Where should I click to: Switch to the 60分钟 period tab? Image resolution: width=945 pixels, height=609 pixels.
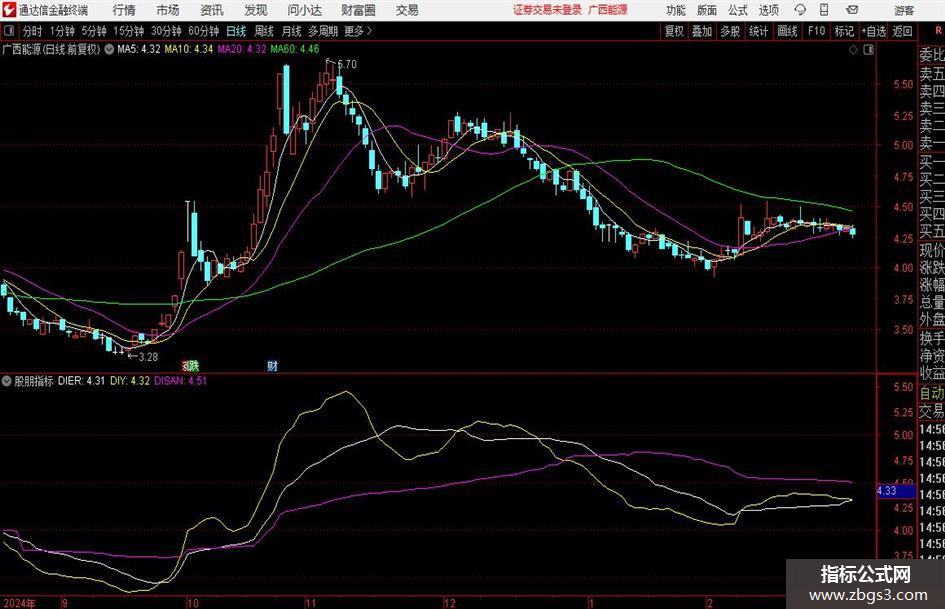(204, 31)
